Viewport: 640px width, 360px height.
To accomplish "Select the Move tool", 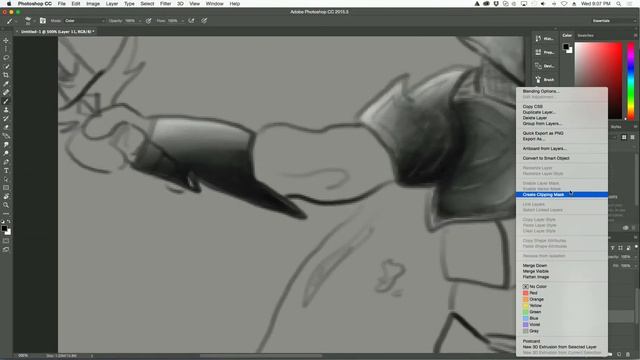I will point(6,40).
